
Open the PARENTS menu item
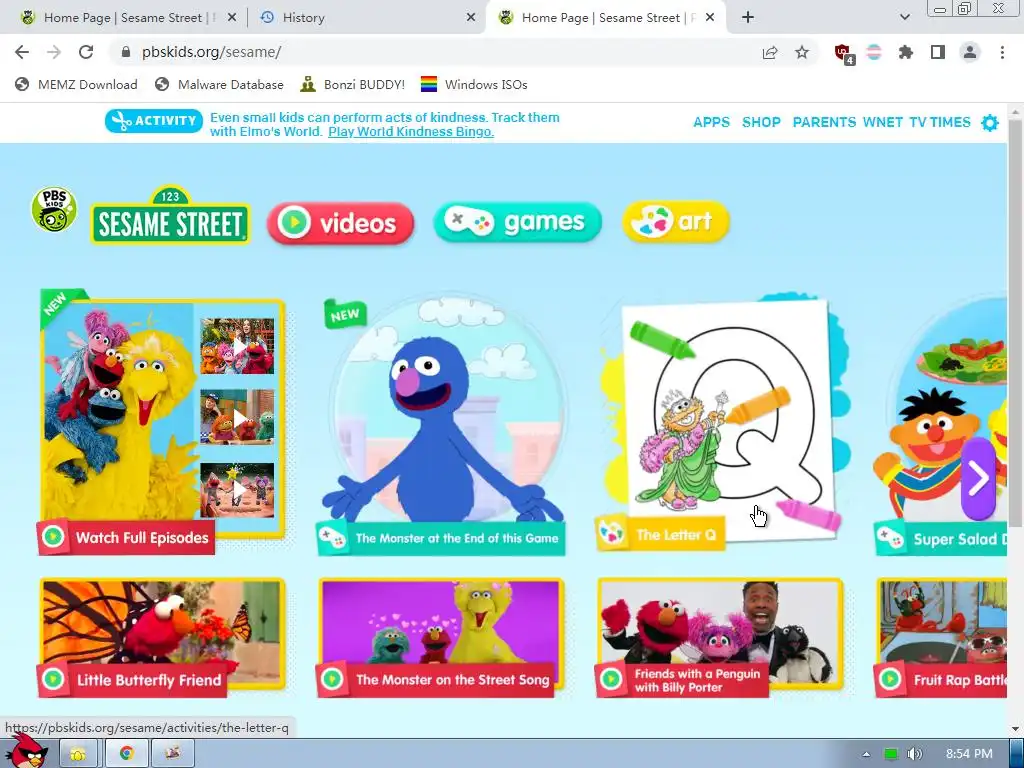[824, 122]
